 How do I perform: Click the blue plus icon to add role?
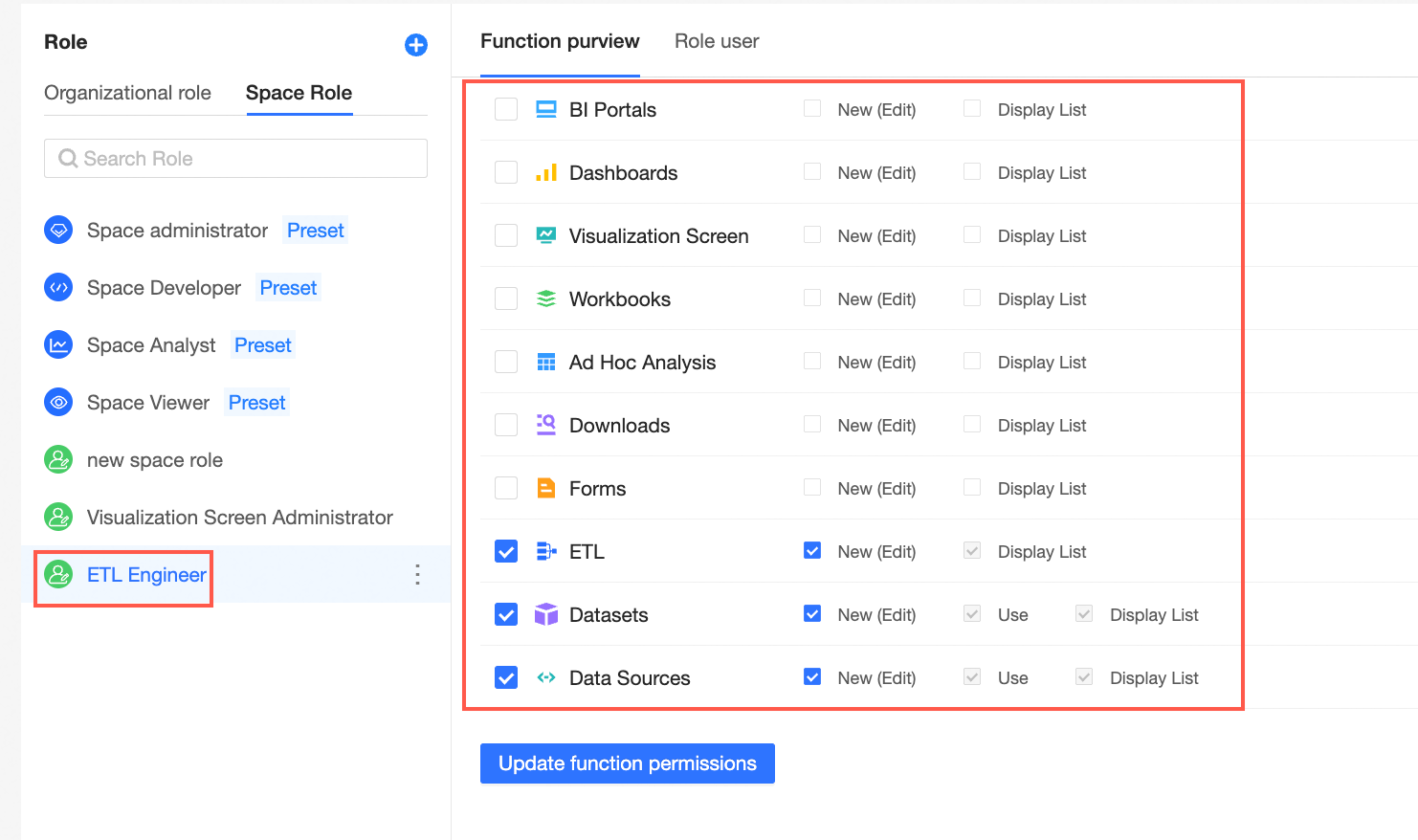(416, 45)
